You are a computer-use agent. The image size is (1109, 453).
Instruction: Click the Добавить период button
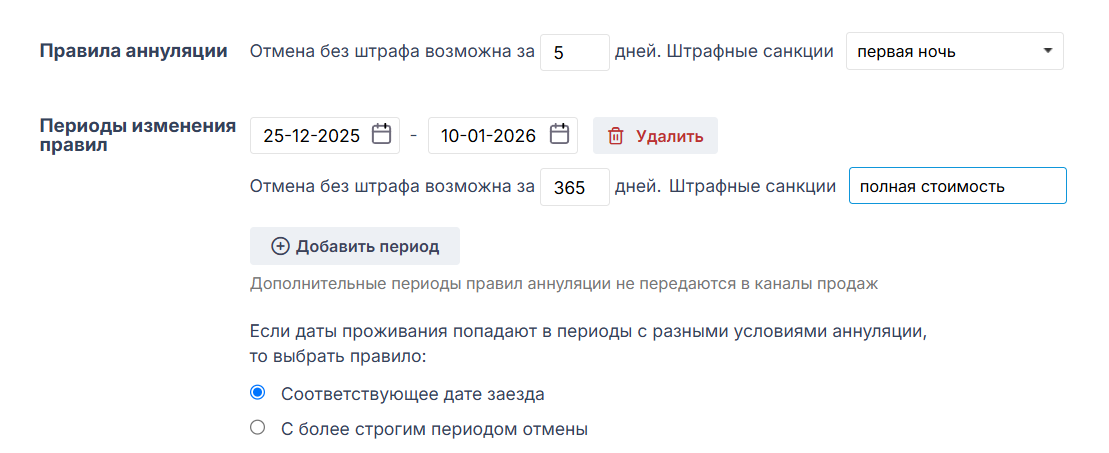point(355,246)
